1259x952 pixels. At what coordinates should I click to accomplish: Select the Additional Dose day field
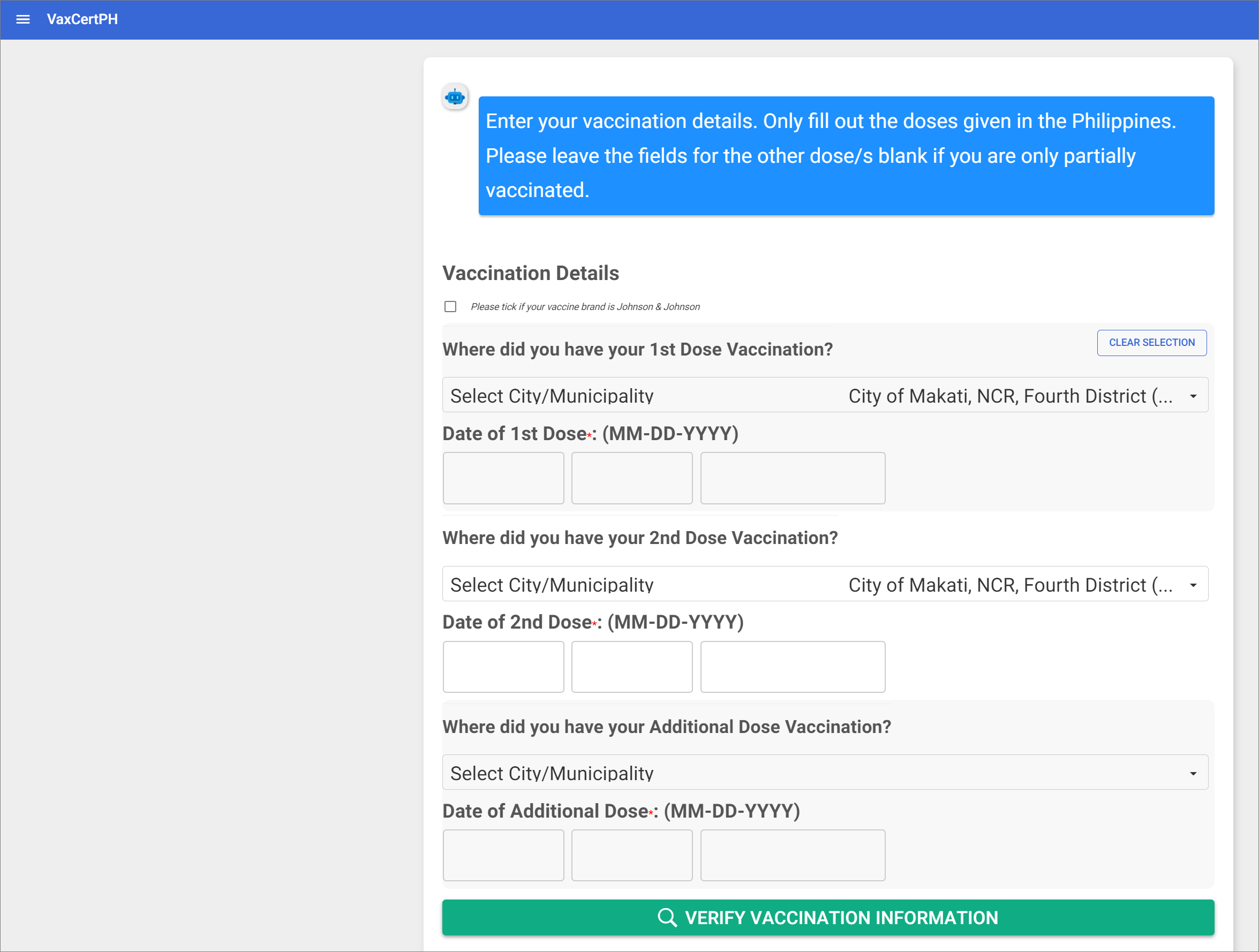[x=632, y=855]
